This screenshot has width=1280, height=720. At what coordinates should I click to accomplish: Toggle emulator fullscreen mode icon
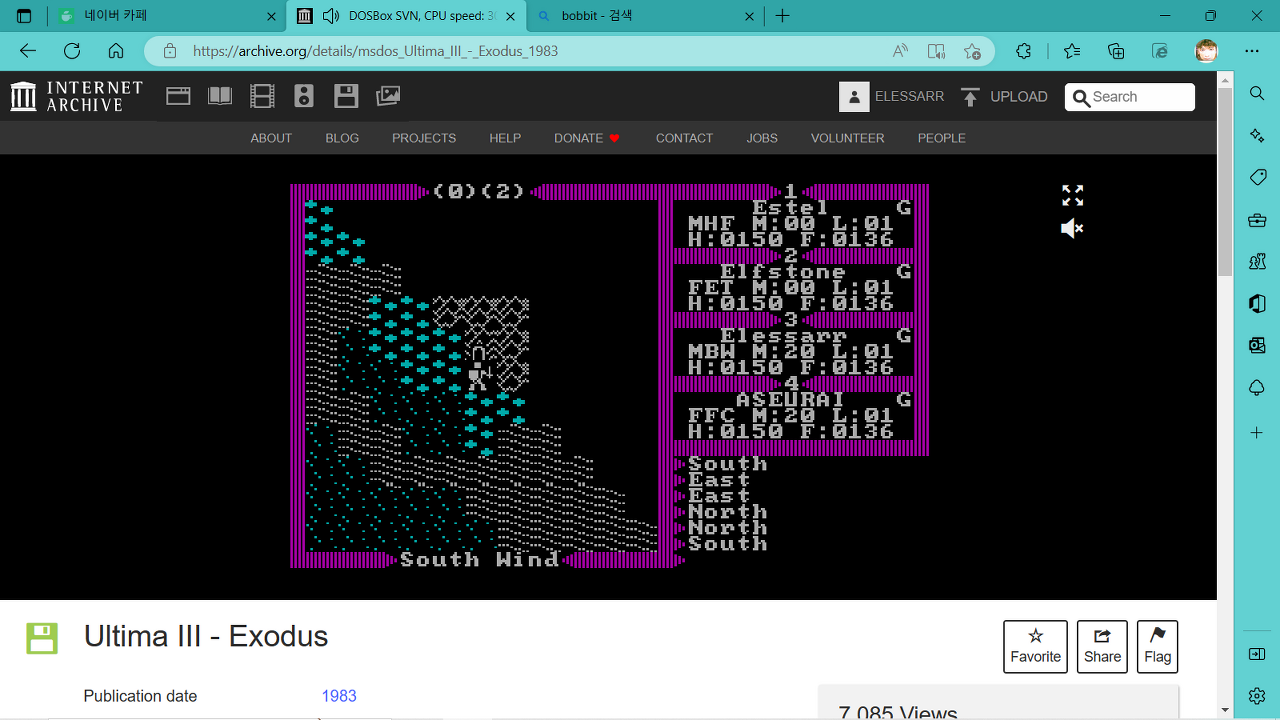[1072, 195]
